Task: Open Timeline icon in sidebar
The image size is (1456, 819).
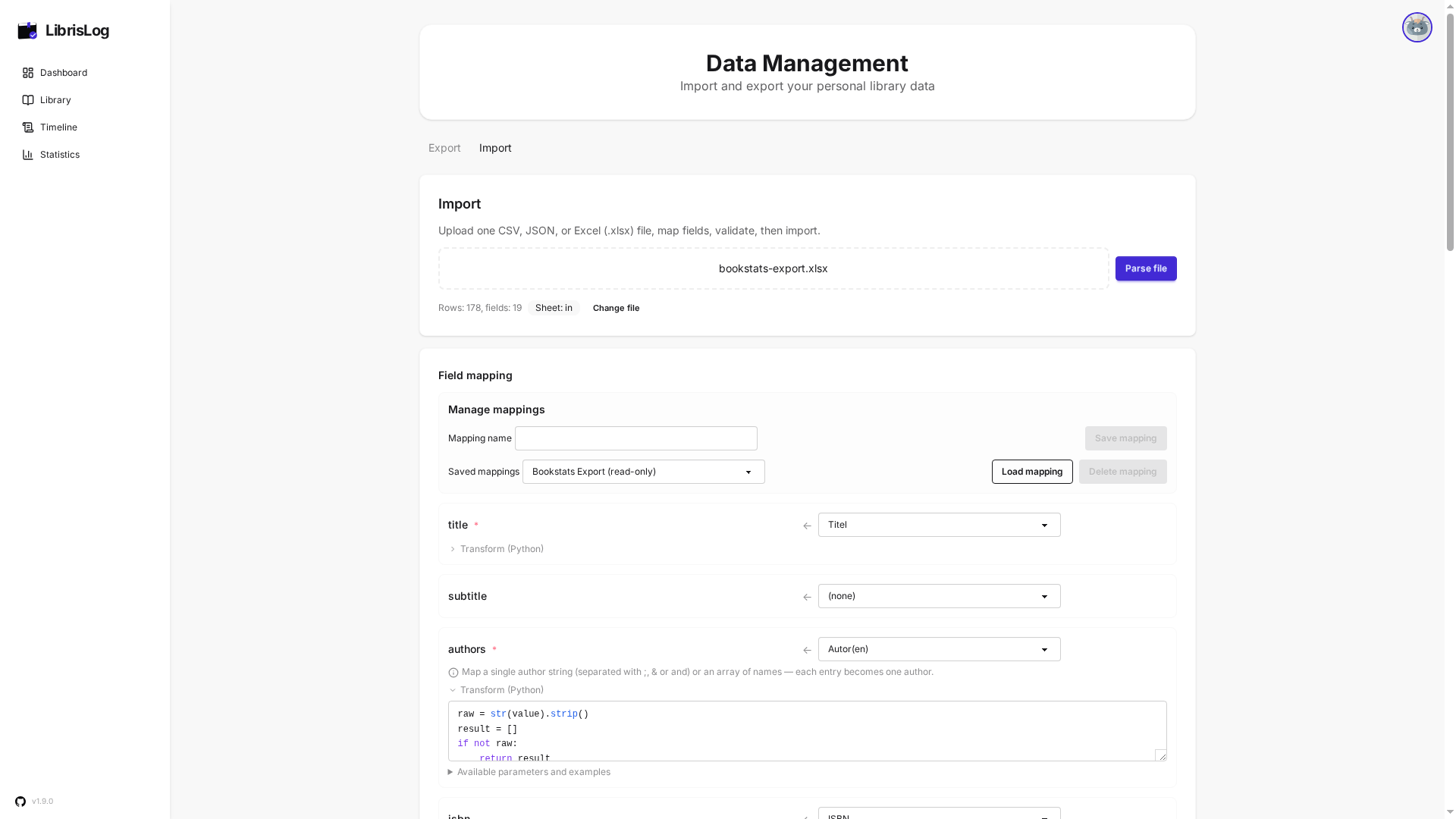Action: [28, 127]
